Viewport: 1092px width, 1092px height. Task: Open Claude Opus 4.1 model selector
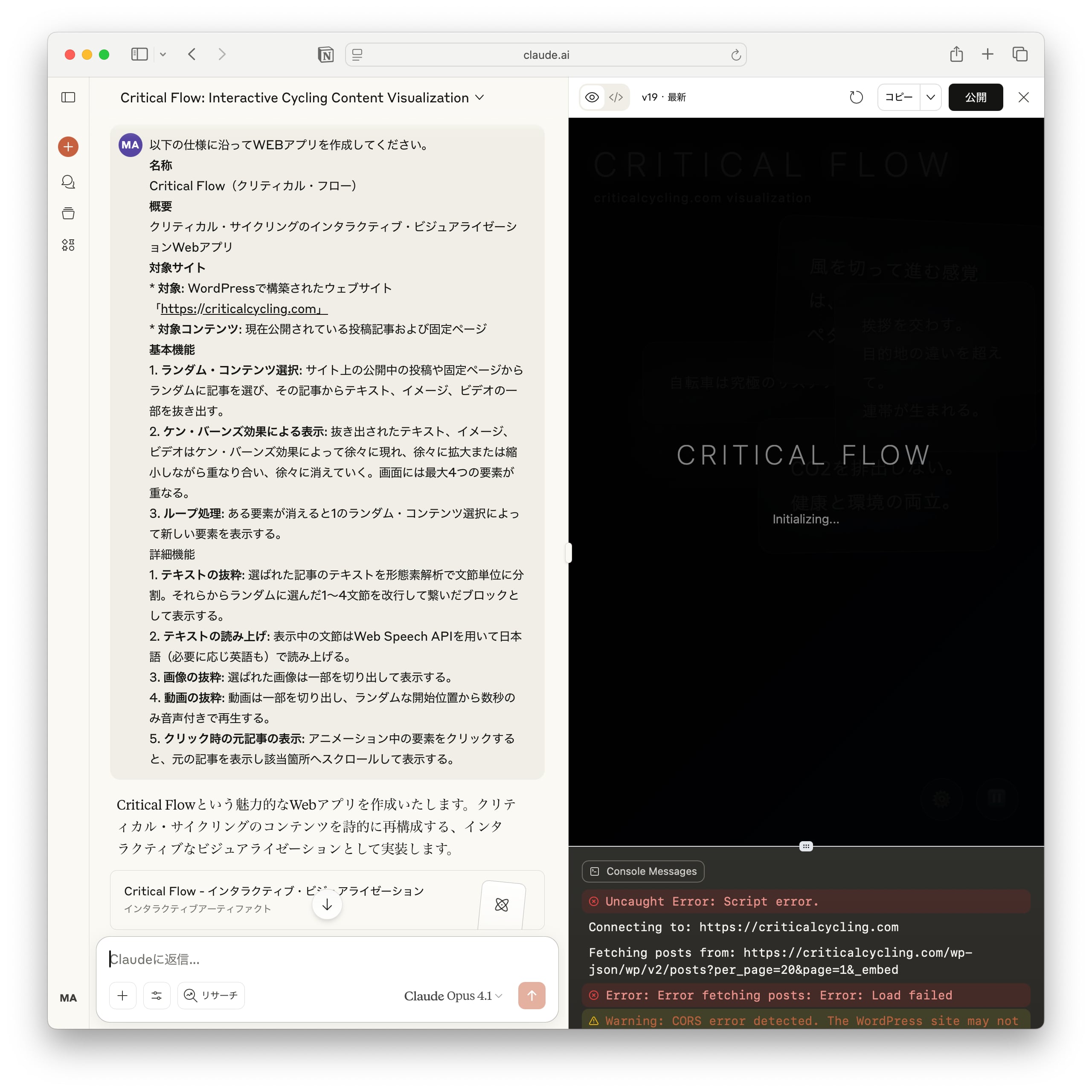coord(453,996)
